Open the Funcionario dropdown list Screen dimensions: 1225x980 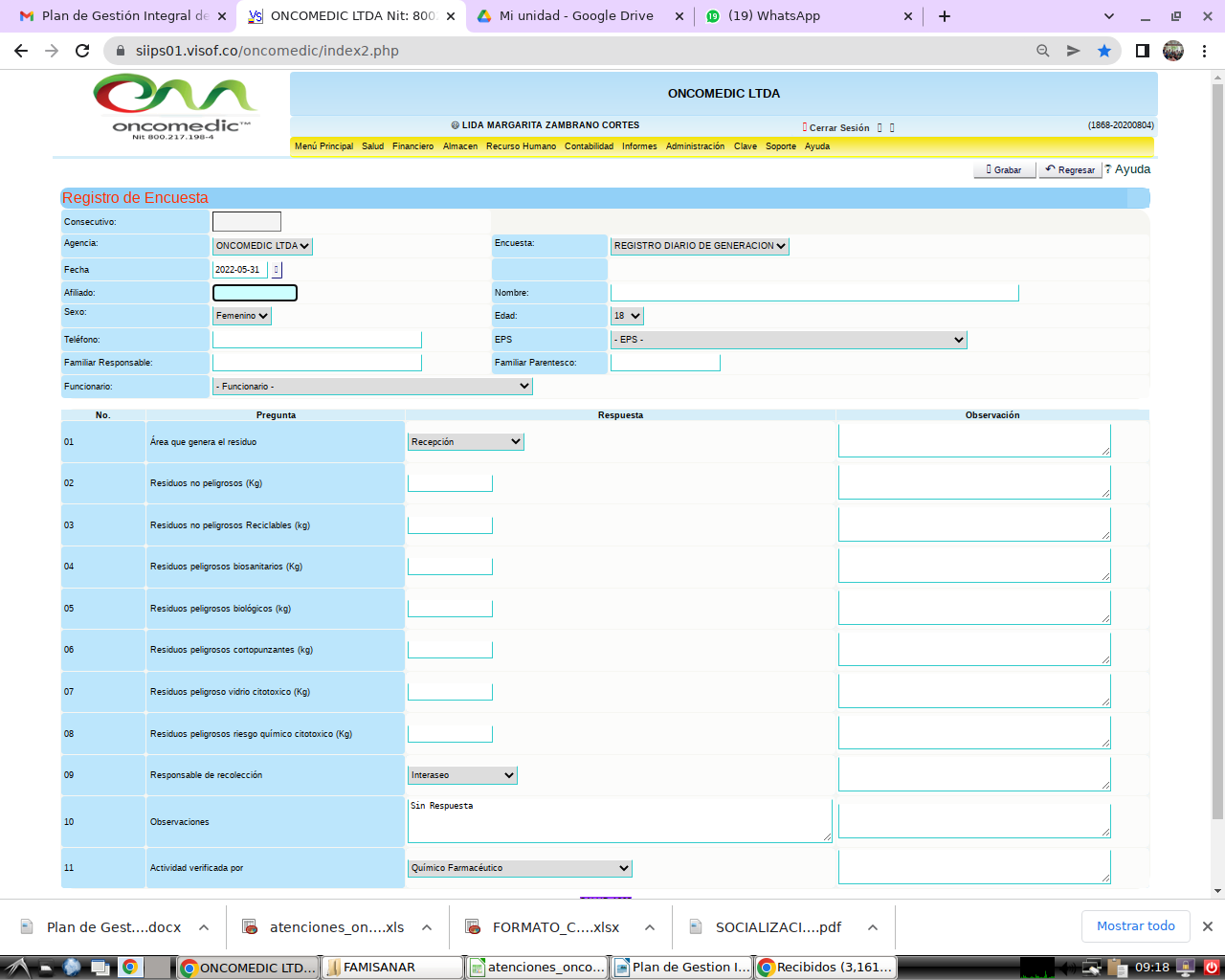(x=372, y=387)
